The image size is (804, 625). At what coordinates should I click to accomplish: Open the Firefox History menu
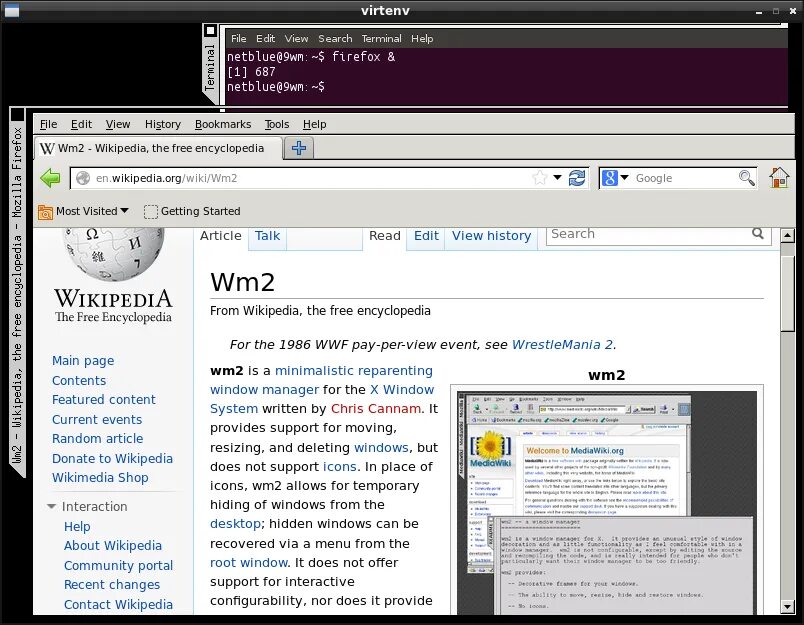pyautogui.click(x=163, y=124)
